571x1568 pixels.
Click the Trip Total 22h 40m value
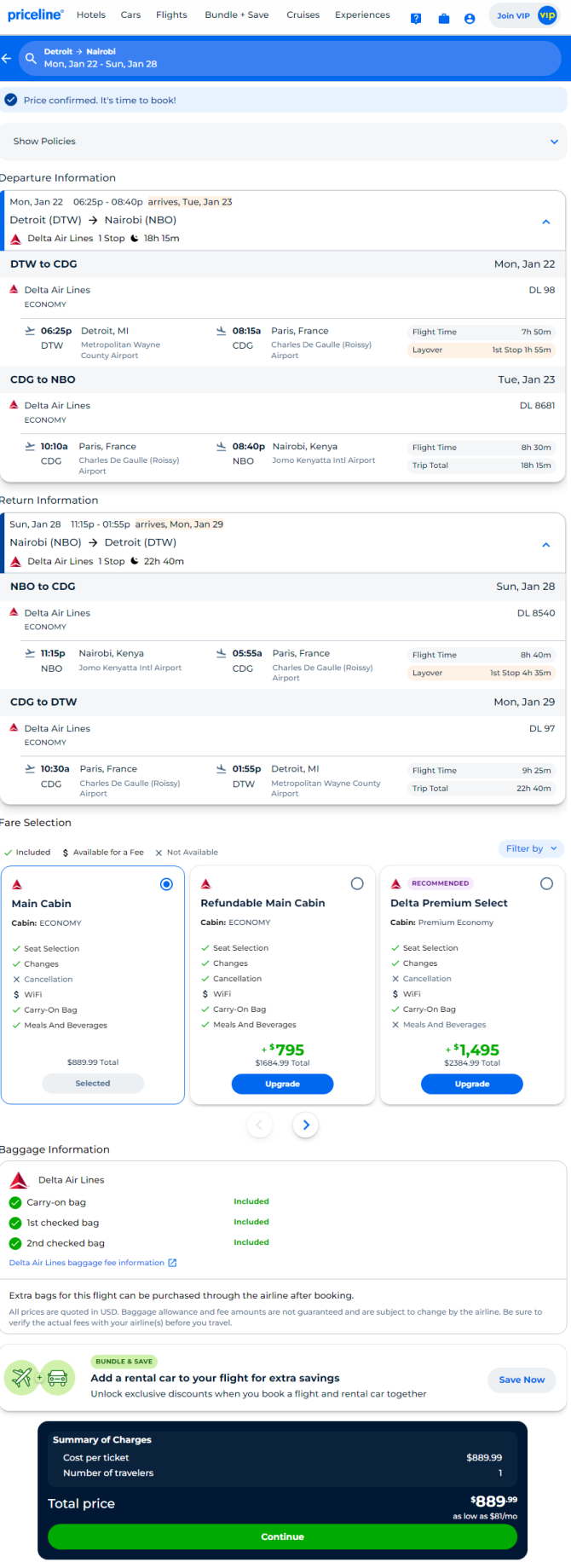coord(534,789)
